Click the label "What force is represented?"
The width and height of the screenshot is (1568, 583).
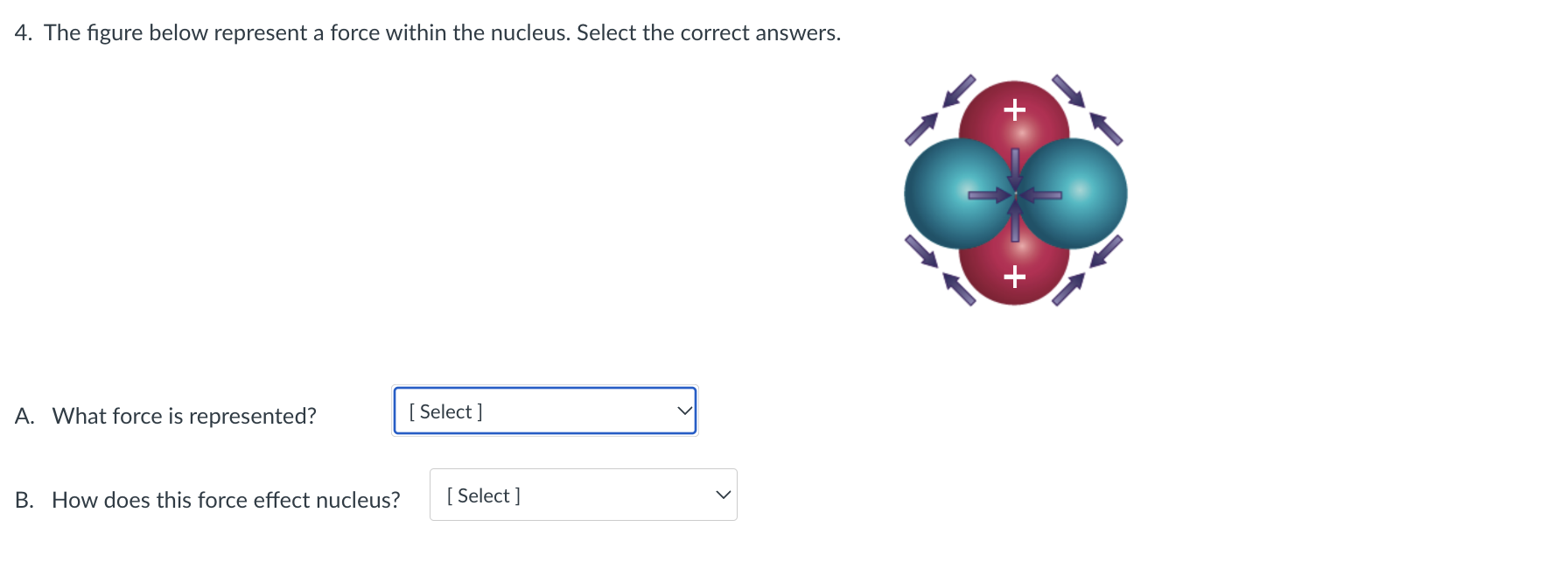[x=184, y=415]
